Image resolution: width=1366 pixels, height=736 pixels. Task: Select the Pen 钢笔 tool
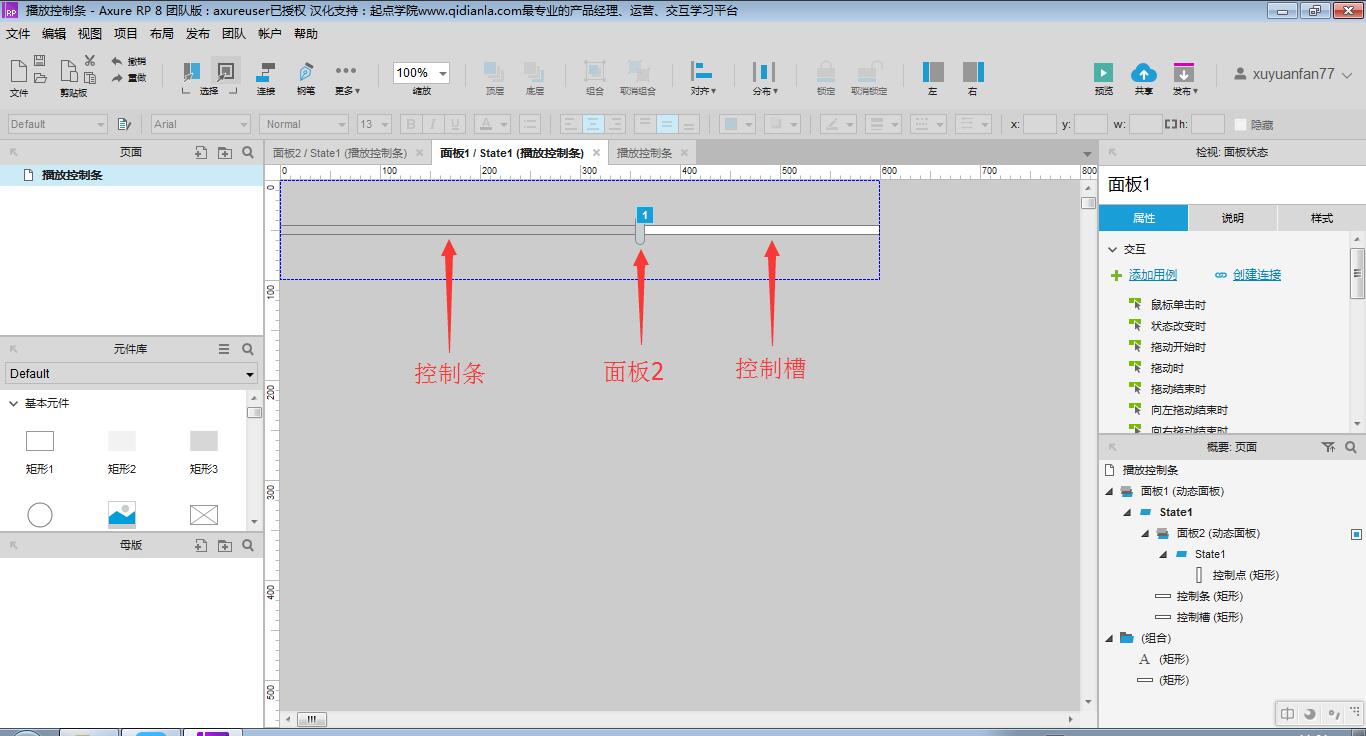306,78
